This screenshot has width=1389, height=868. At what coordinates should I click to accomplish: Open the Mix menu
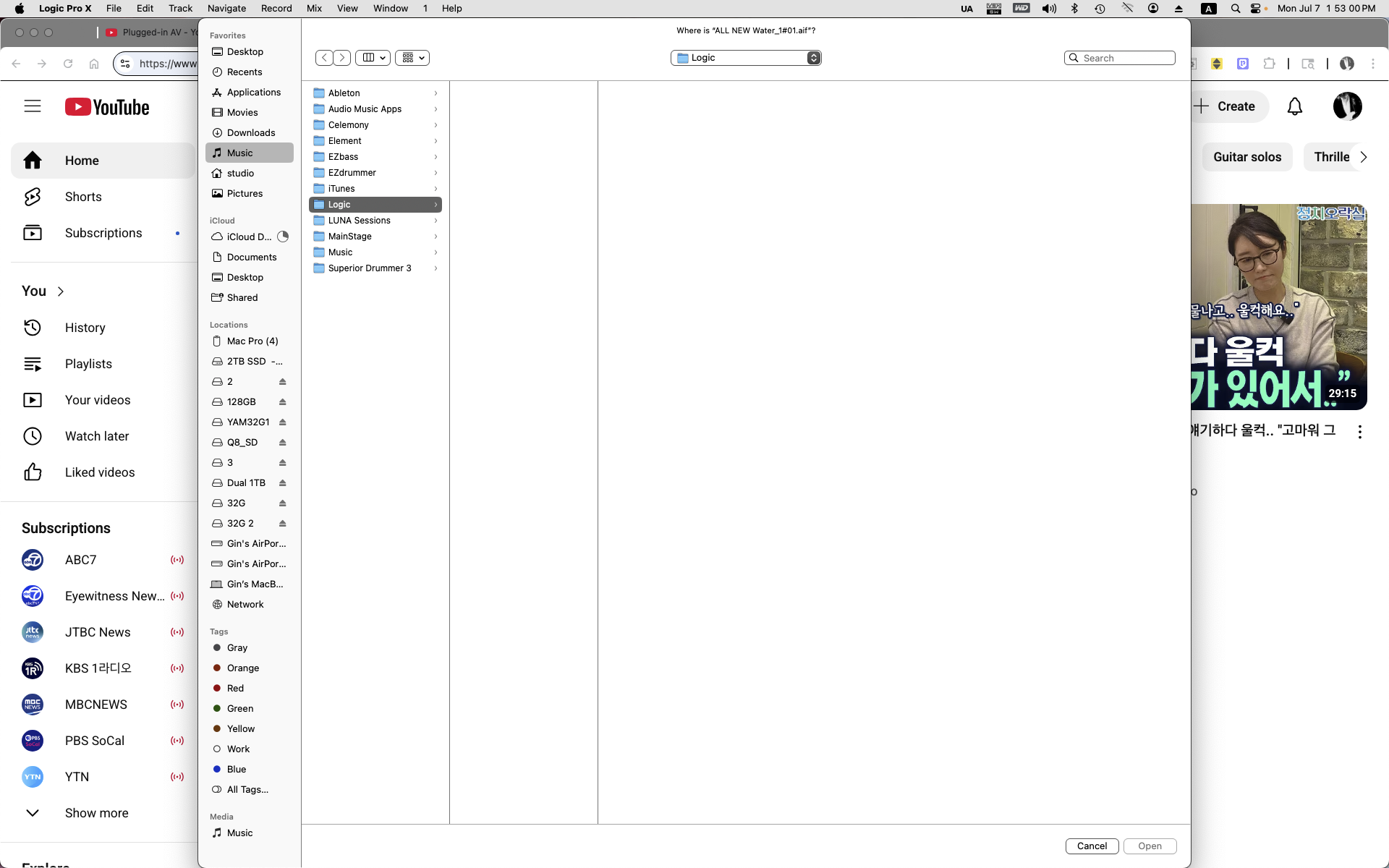(314, 9)
